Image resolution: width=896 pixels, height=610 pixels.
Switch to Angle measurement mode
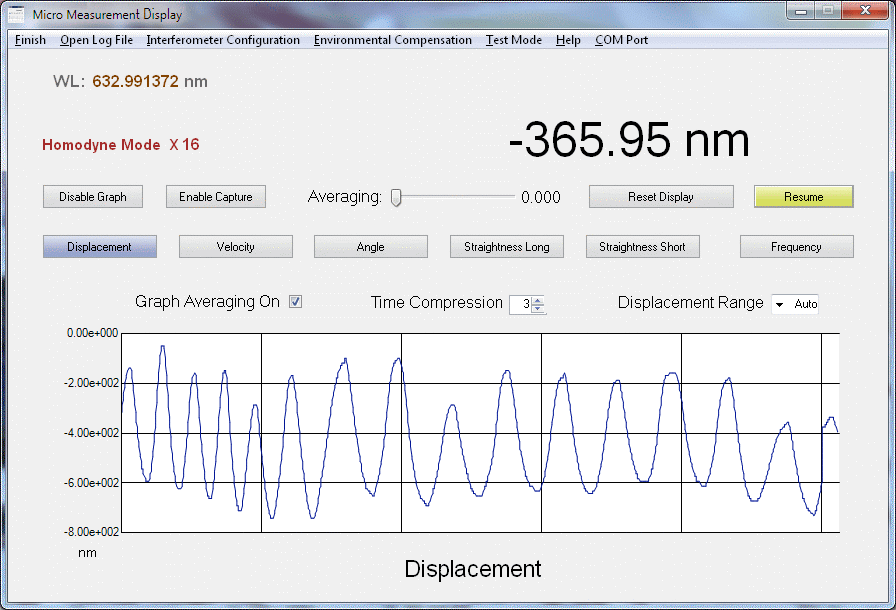point(370,247)
